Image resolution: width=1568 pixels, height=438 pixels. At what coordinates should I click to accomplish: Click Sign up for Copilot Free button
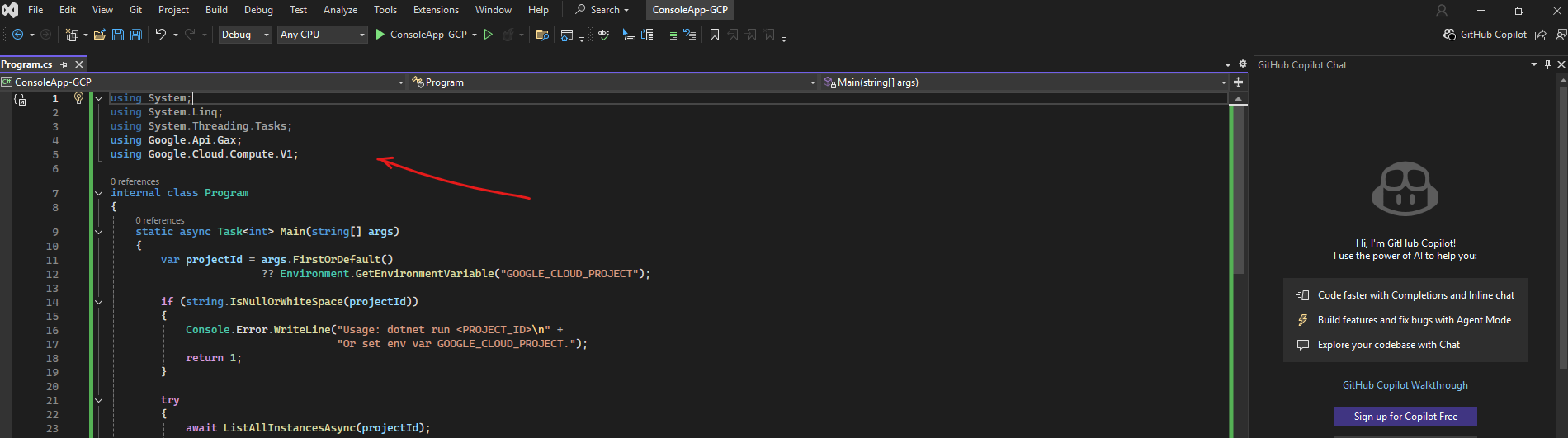point(1405,417)
